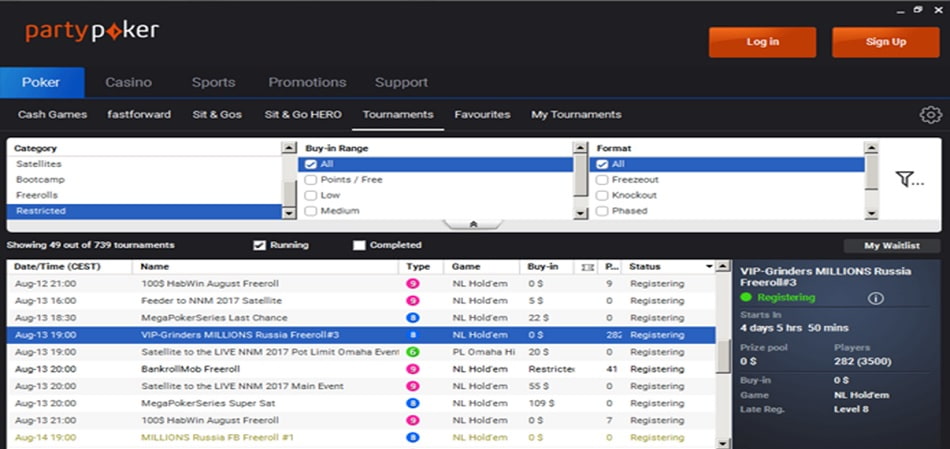The width and height of the screenshot is (950, 449).
Task: Uncheck All in Format filter
Action: coord(602,164)
